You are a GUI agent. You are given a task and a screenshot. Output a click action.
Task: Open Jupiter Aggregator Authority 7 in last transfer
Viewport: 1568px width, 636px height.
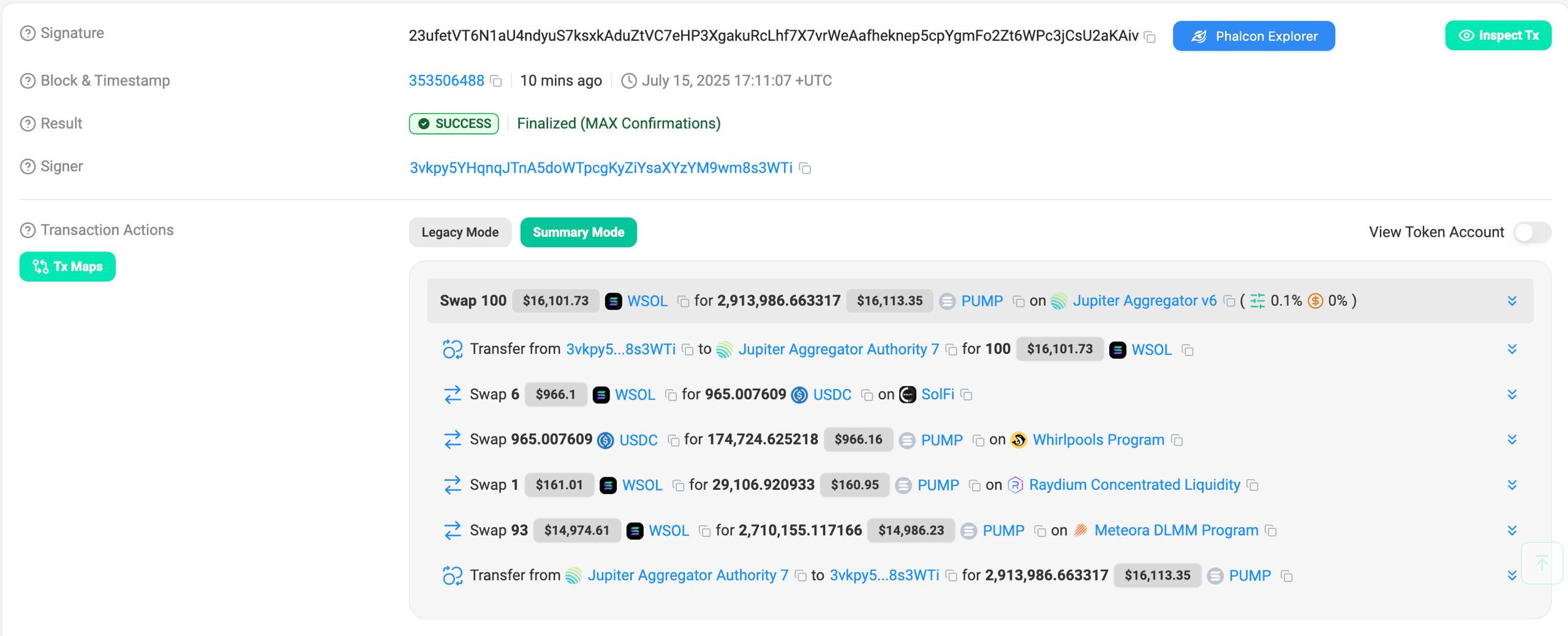click(688, 575)
